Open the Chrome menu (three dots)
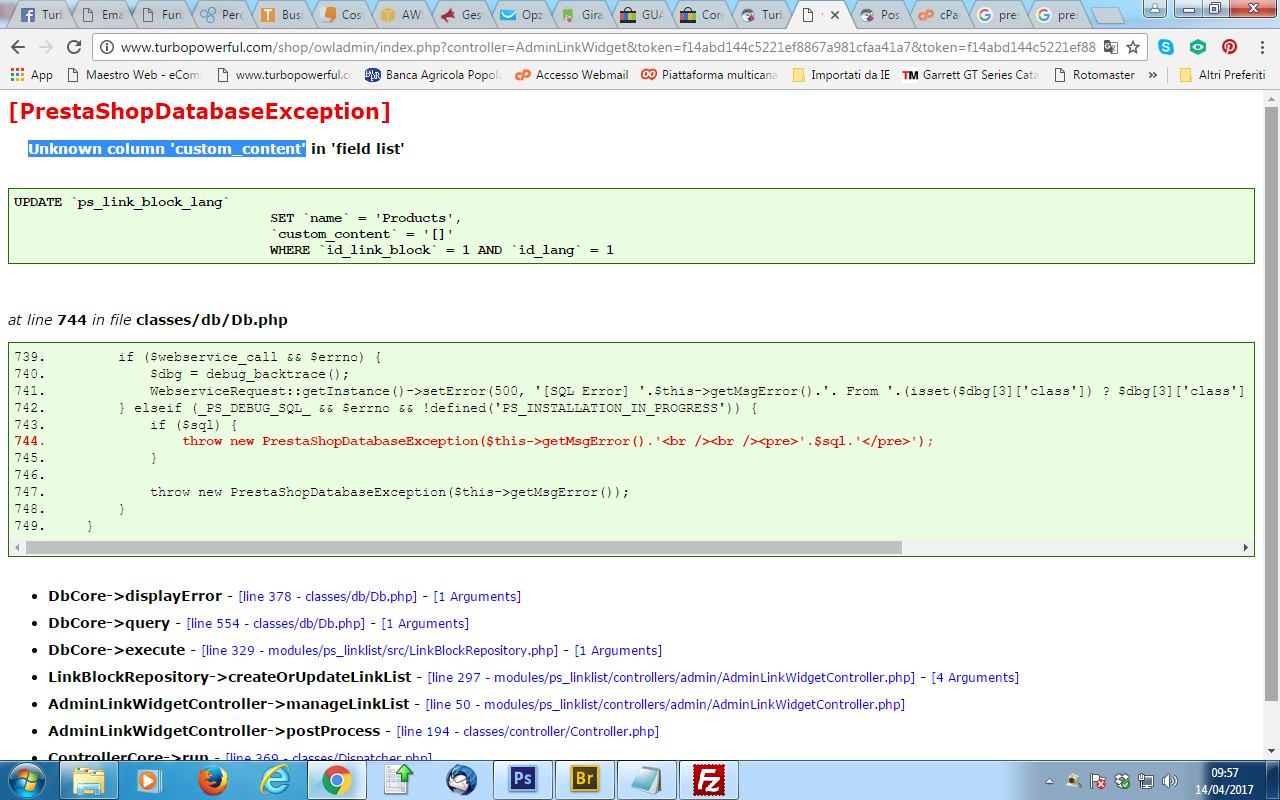The height and width of the screenshot is (800, 1280). pos(1261,47)
